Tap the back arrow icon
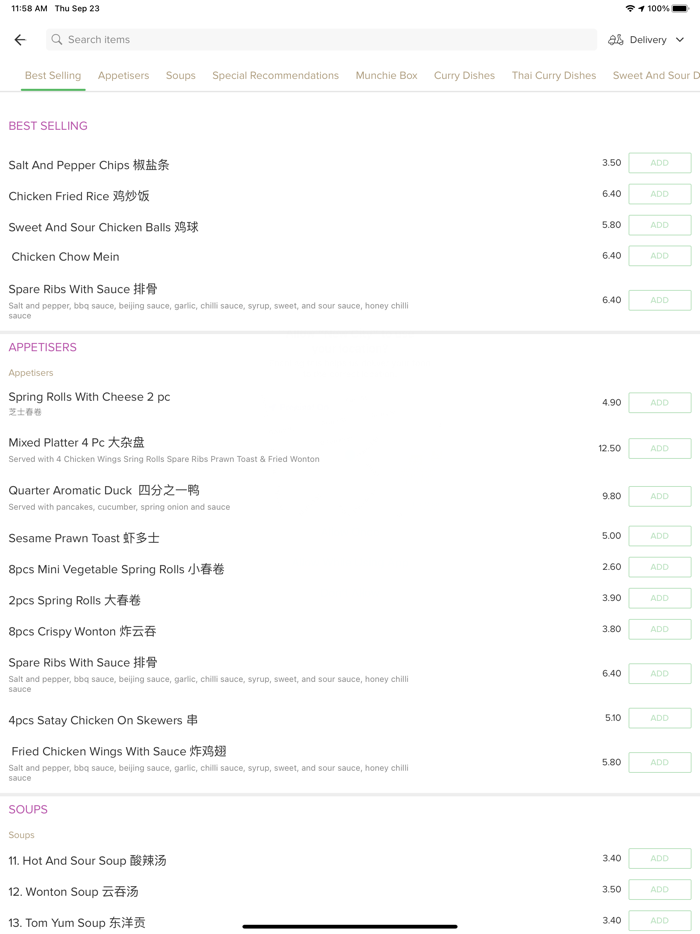This screenshot has width=700, height=934. point(20,40)
